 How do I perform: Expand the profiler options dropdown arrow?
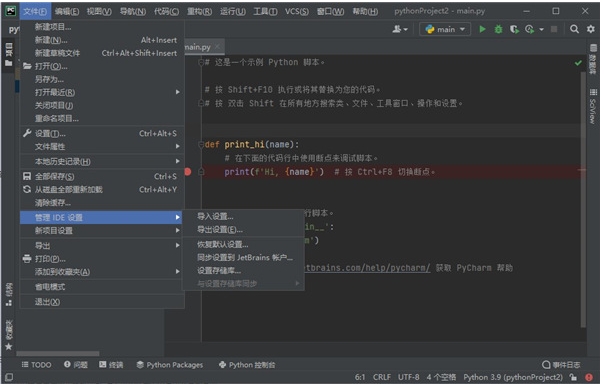click(x=541, y=29)
